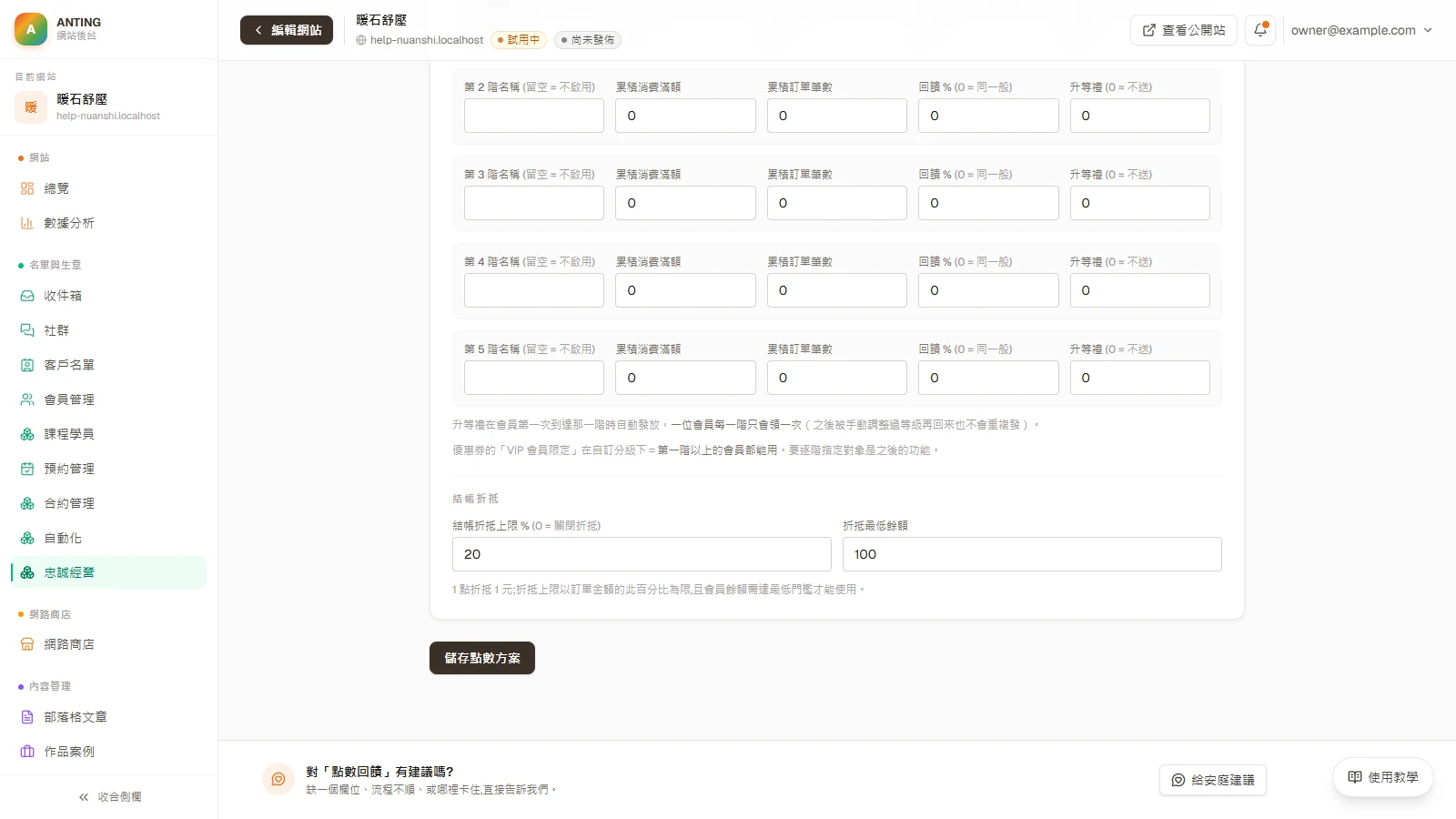Open the 會員管理 people icon
The height and width of the screenshot is (819, 1456).
27,399
